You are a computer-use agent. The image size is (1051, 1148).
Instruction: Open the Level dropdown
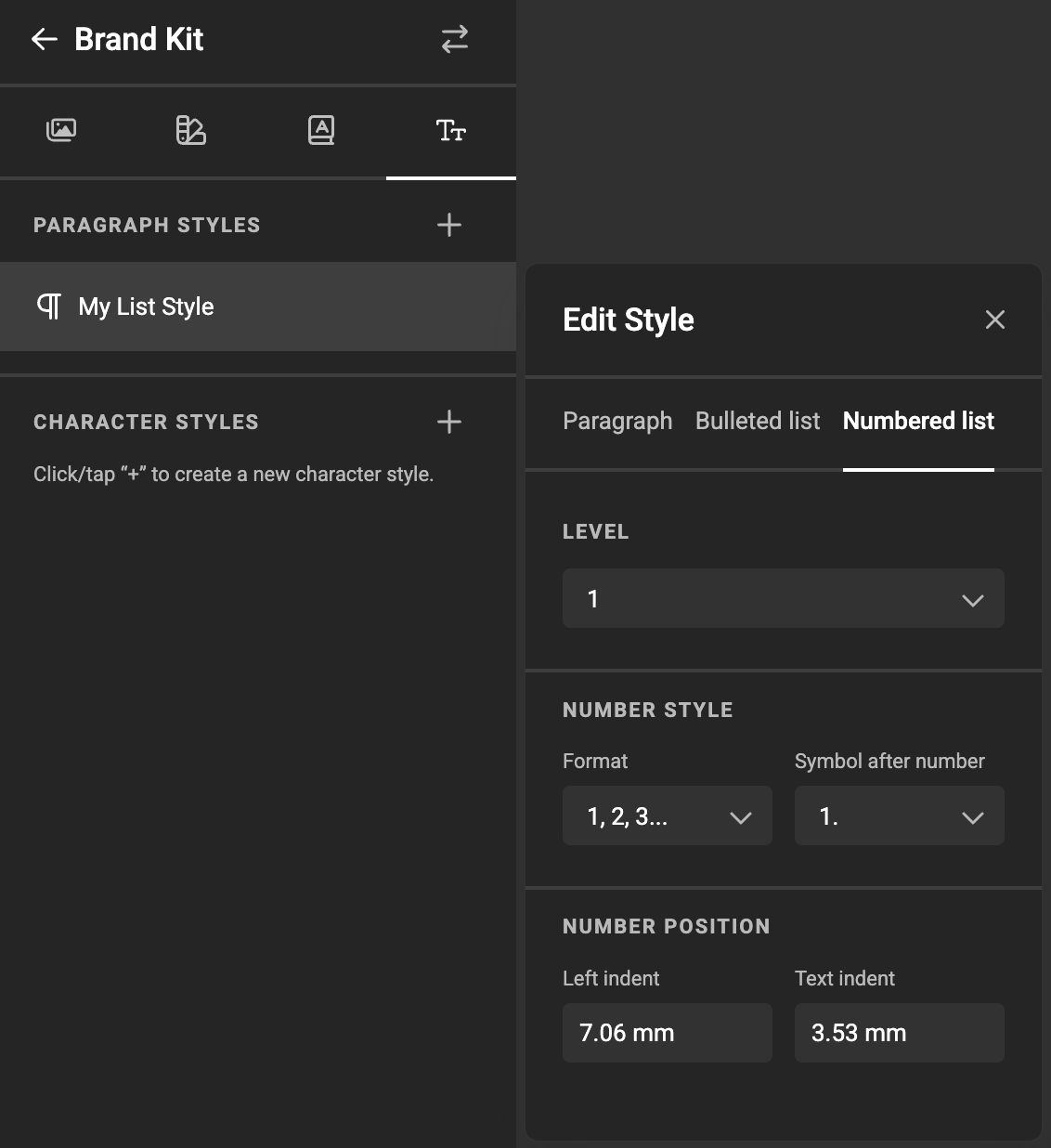click(783, 599)
